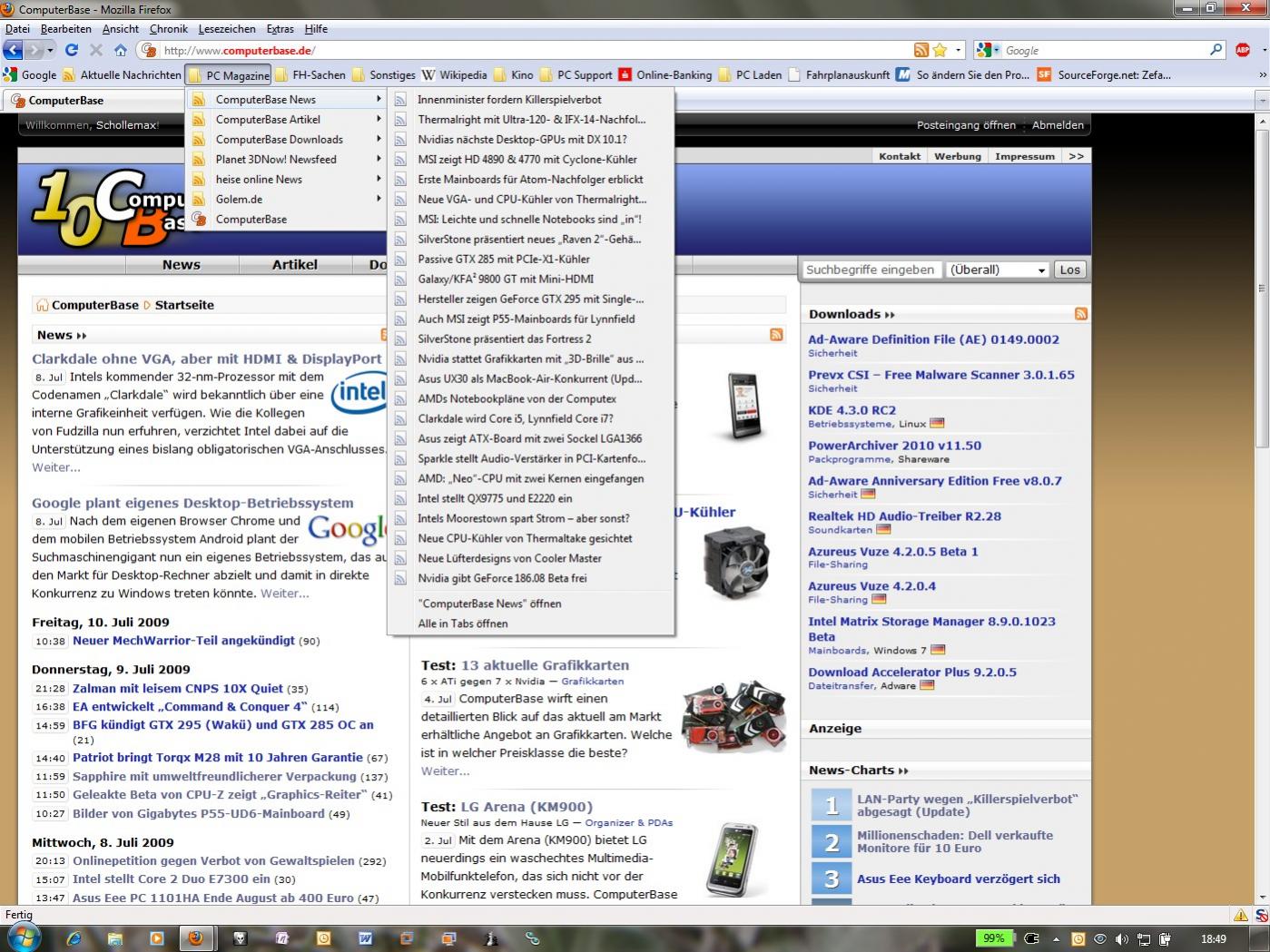Click Posteingang öffnen link
1270x952 pixels.
pos(966,125)
